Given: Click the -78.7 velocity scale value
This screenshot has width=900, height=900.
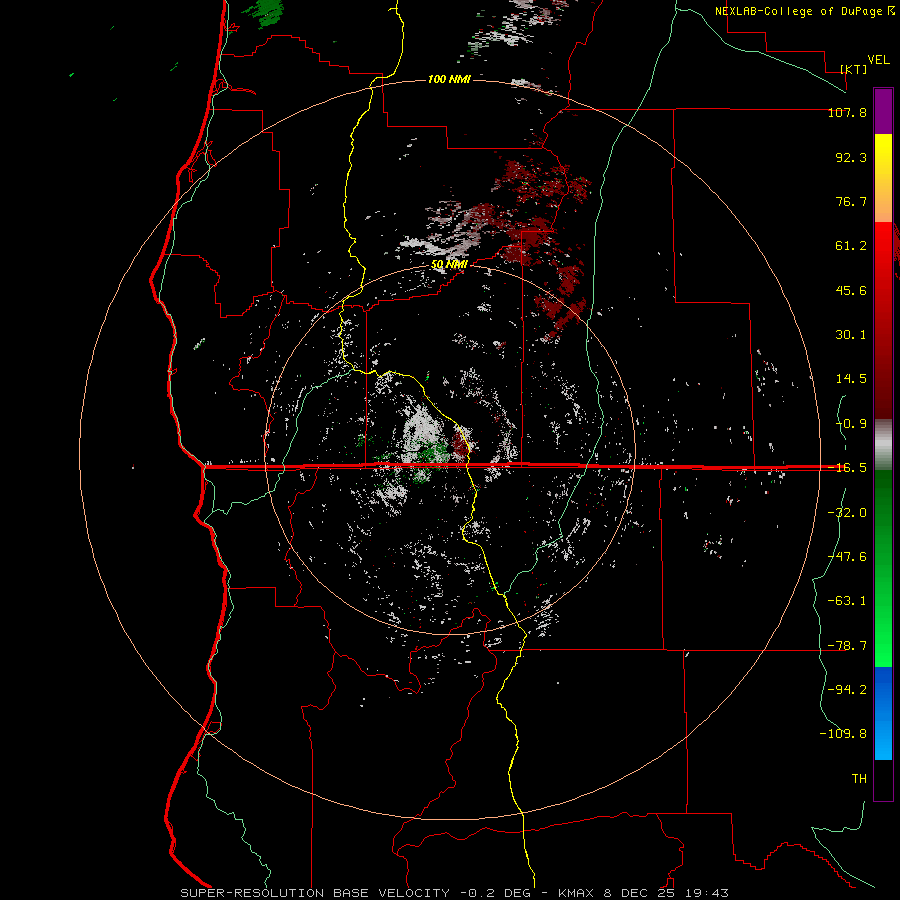Looking at the screenshot, I should 847,646.
